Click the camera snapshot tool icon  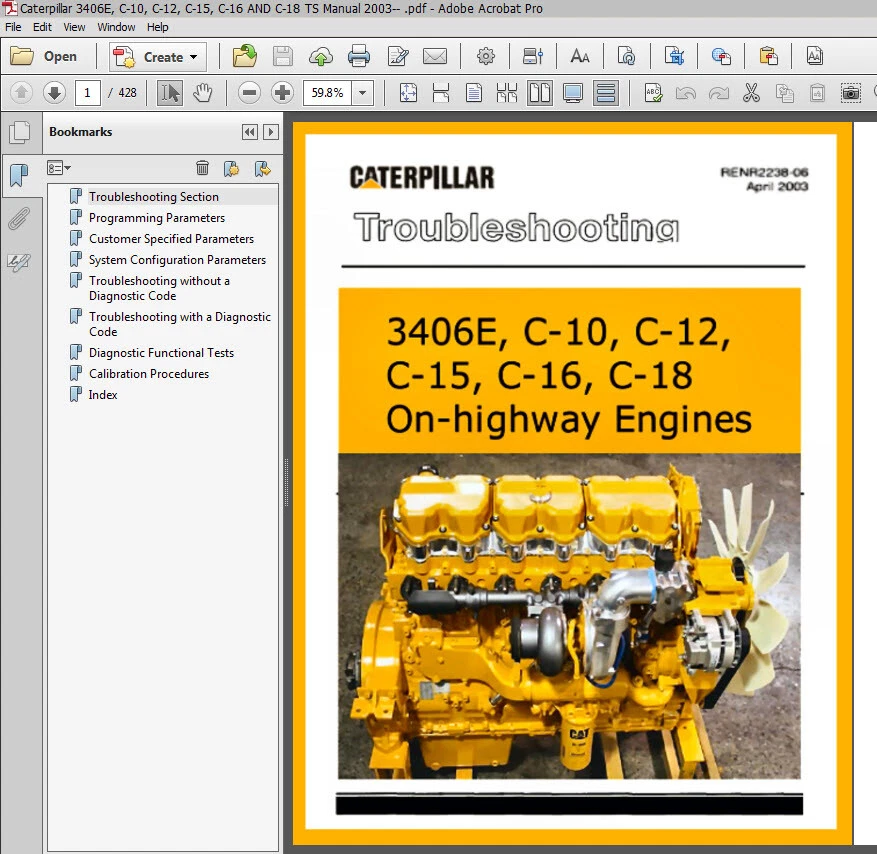851,93
